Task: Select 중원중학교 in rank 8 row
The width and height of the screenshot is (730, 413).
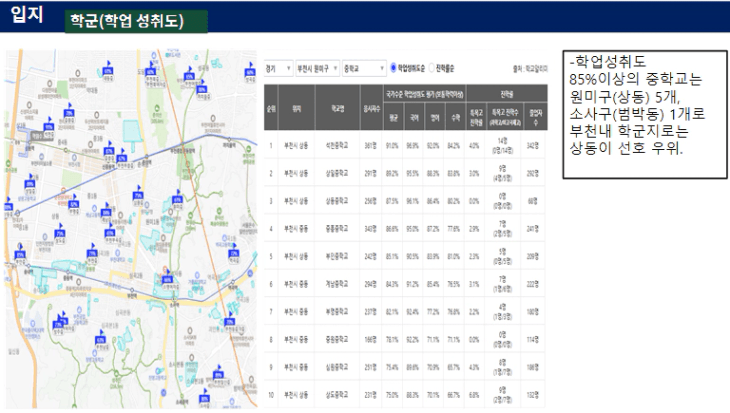Action: pyautogui.click(x=337, y=339)
